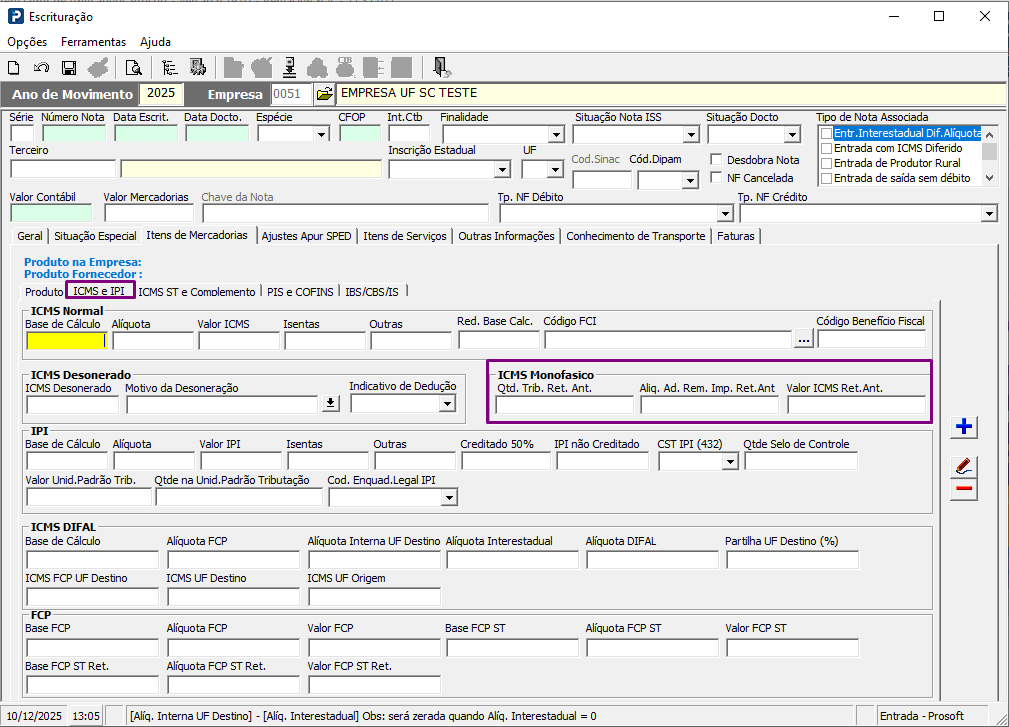Open the Espécie dropdown
Image resolution: width=1009 pixels, height=727 pixels.
(x=321, y=134)
